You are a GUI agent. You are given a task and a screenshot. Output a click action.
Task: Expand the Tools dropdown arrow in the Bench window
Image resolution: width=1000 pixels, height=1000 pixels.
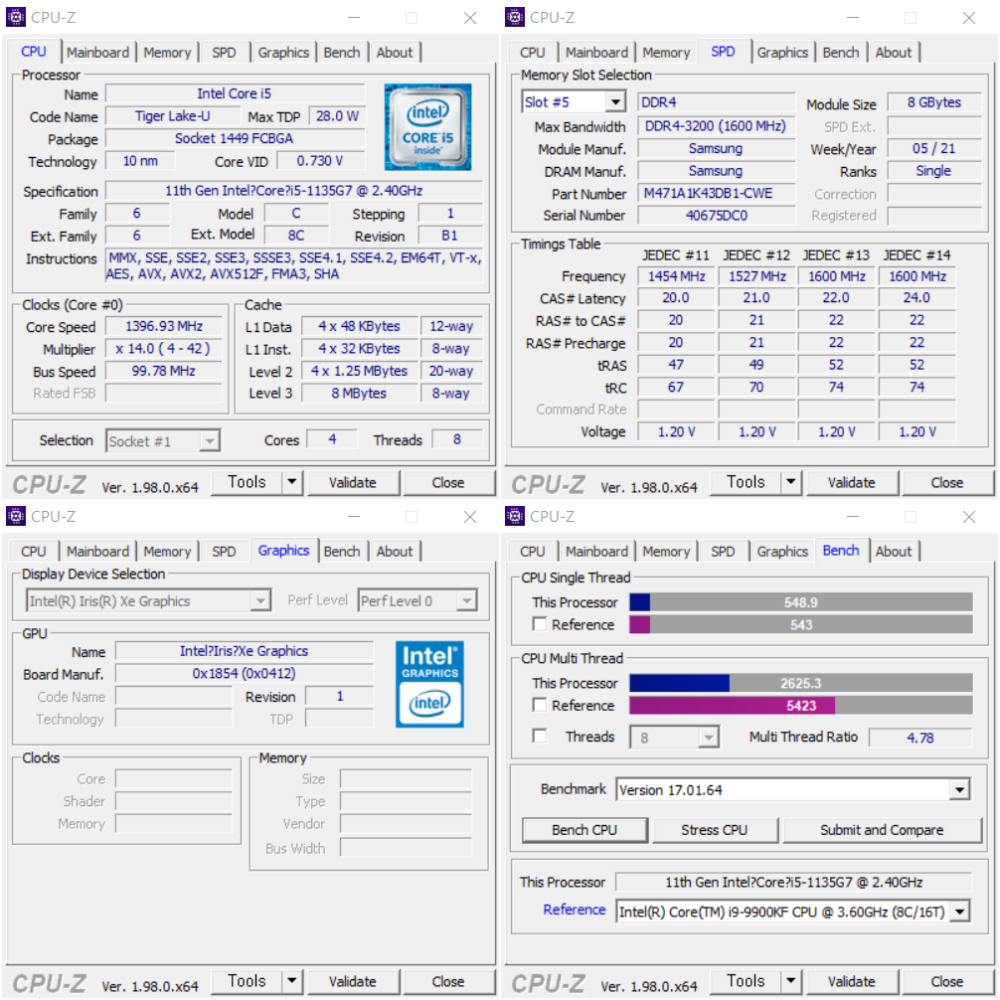pos(790,981)
